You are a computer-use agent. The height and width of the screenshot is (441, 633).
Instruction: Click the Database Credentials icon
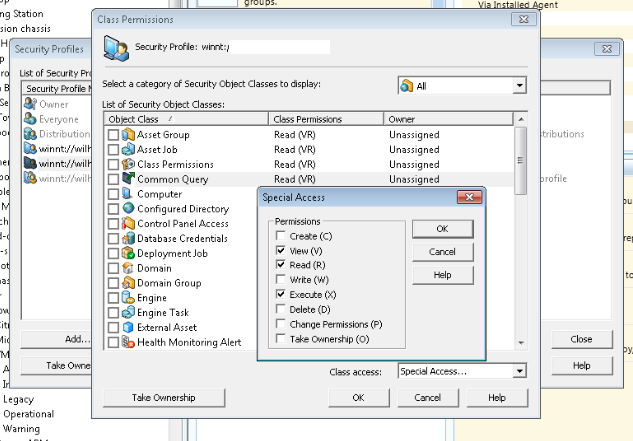[128, 239]
